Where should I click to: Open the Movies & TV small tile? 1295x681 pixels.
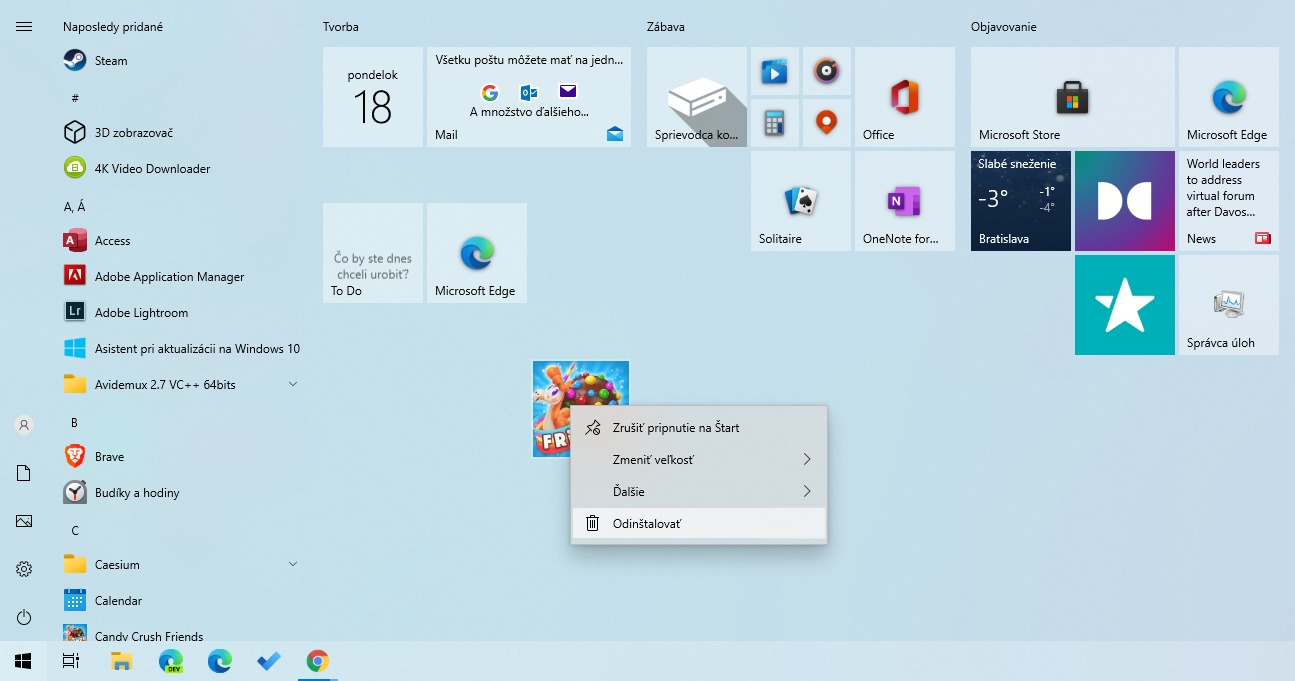[x=775, y=71]
